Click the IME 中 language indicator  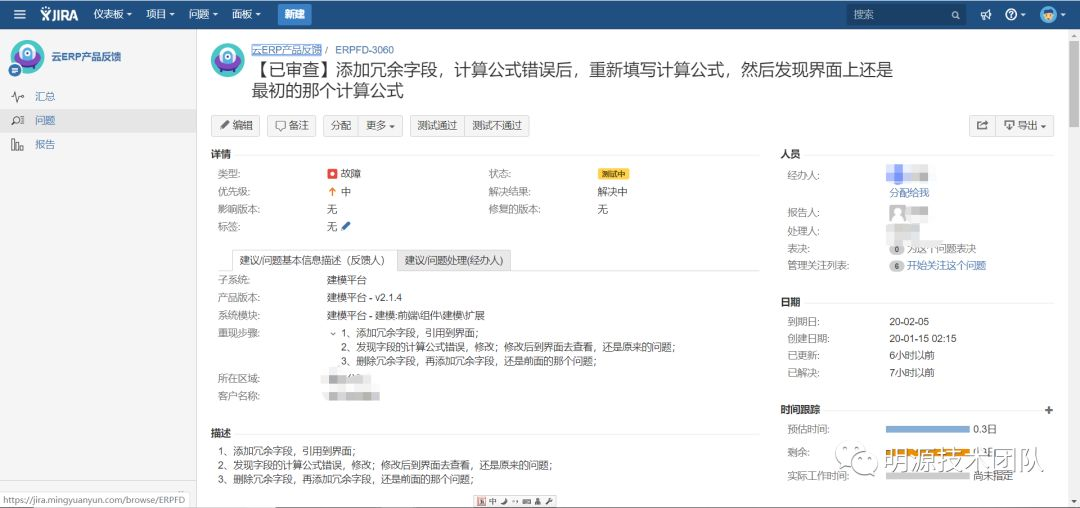coord(492,502)
